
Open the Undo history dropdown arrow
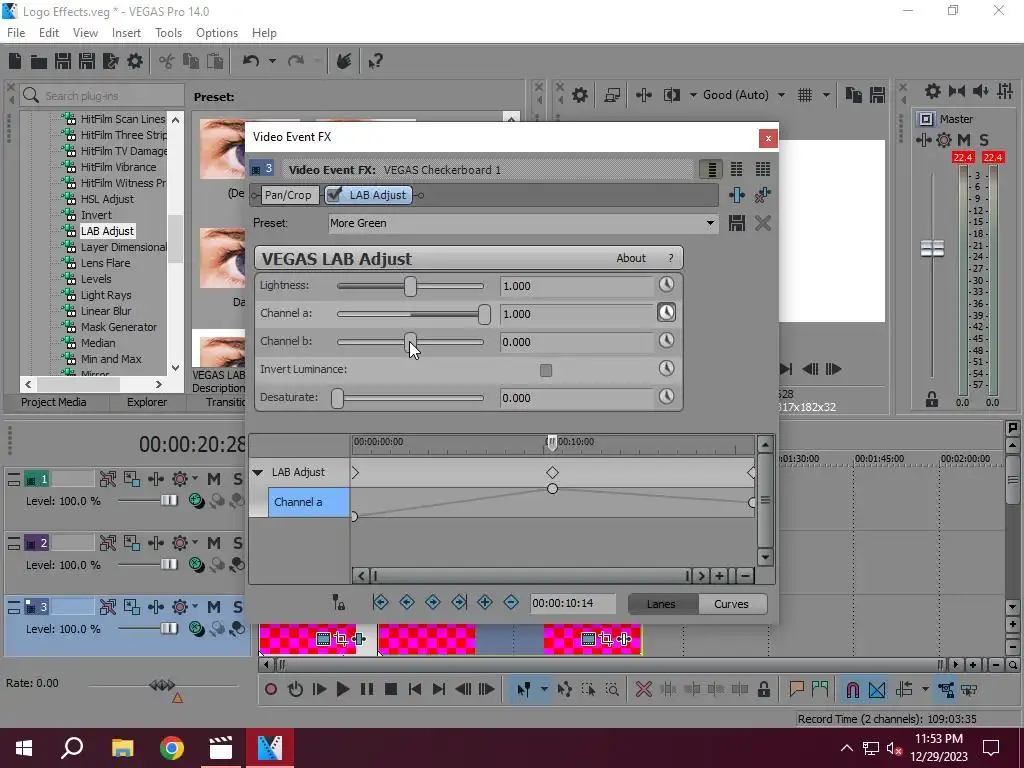[x=272, y=61]
